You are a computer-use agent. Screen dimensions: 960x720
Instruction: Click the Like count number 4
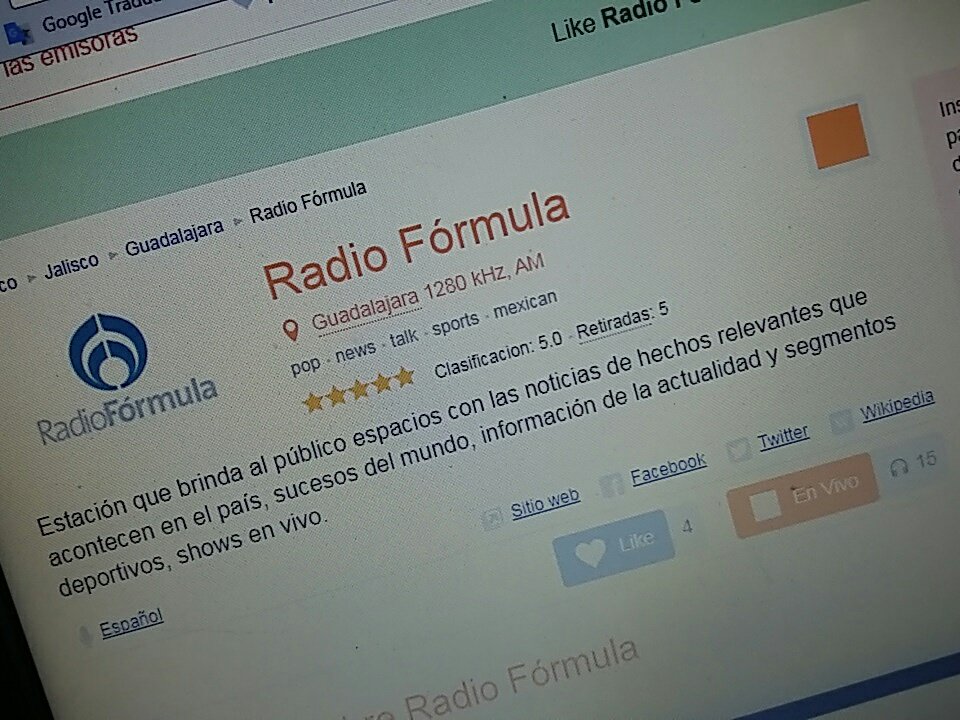point(688,527)
